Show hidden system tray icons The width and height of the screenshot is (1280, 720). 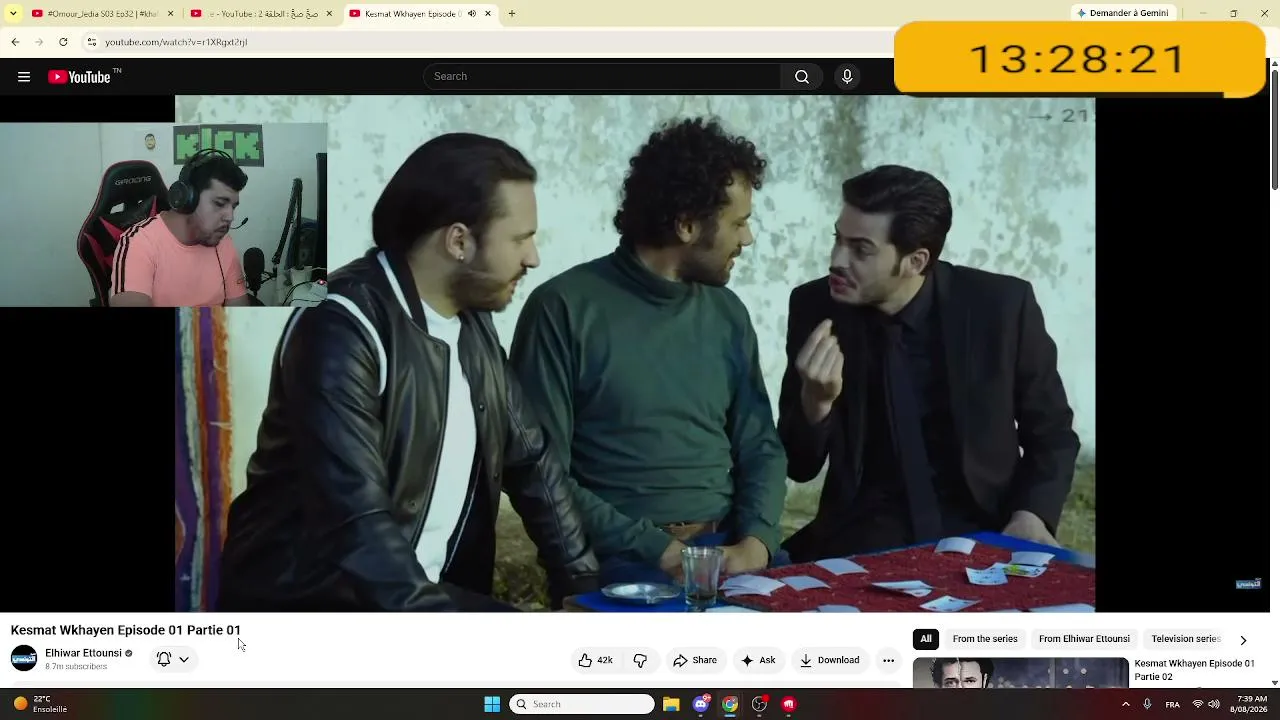tap(1126, 704)
